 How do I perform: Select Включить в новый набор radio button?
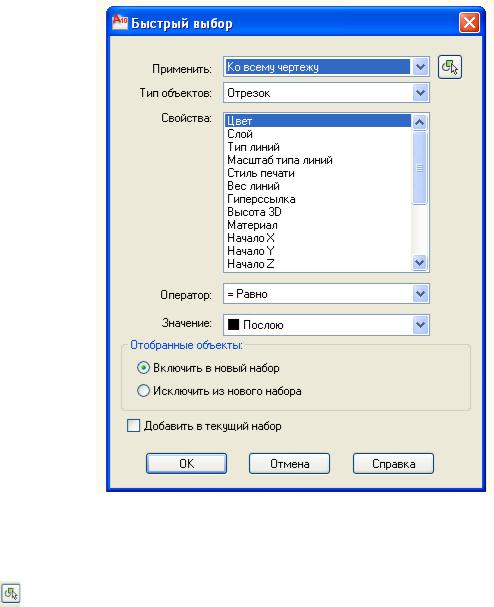(143, 367)
